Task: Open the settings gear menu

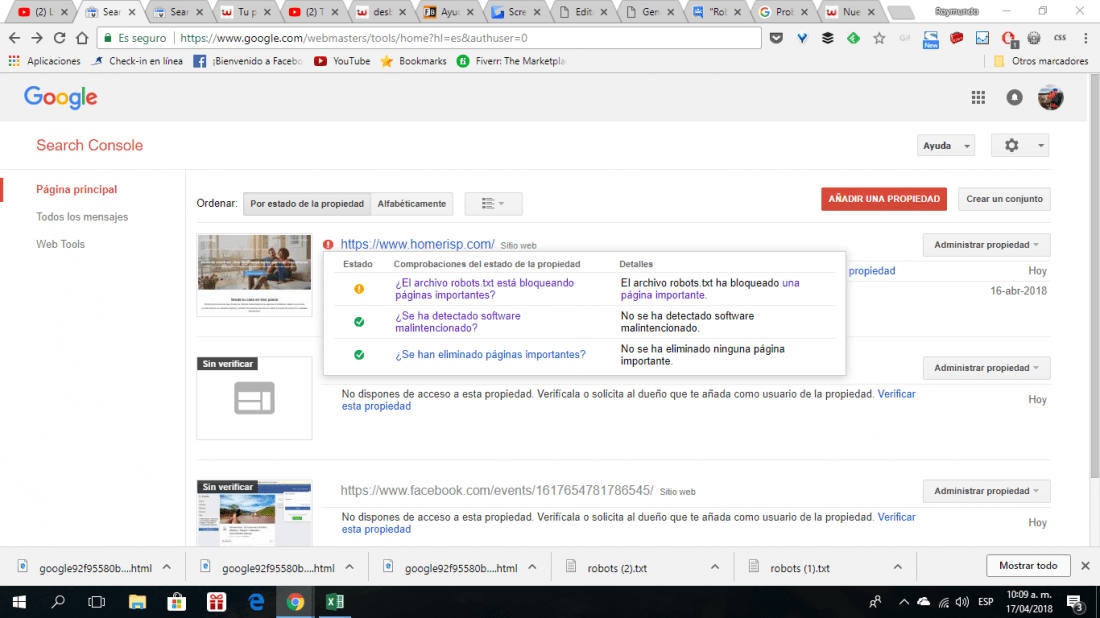Action: tap(1020, 145)
